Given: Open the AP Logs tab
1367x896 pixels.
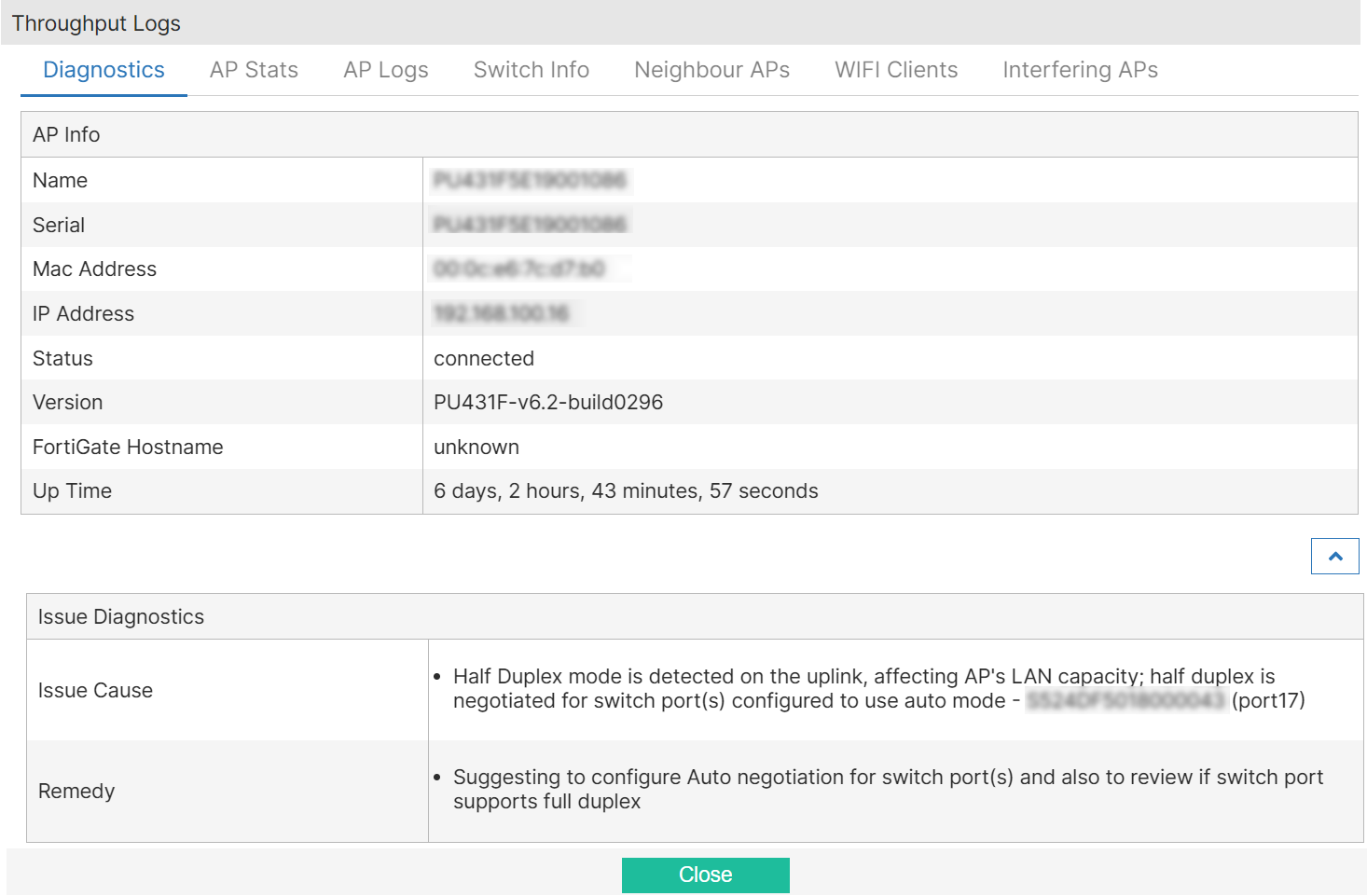Looking at the screenshot, I should point(385,70).
